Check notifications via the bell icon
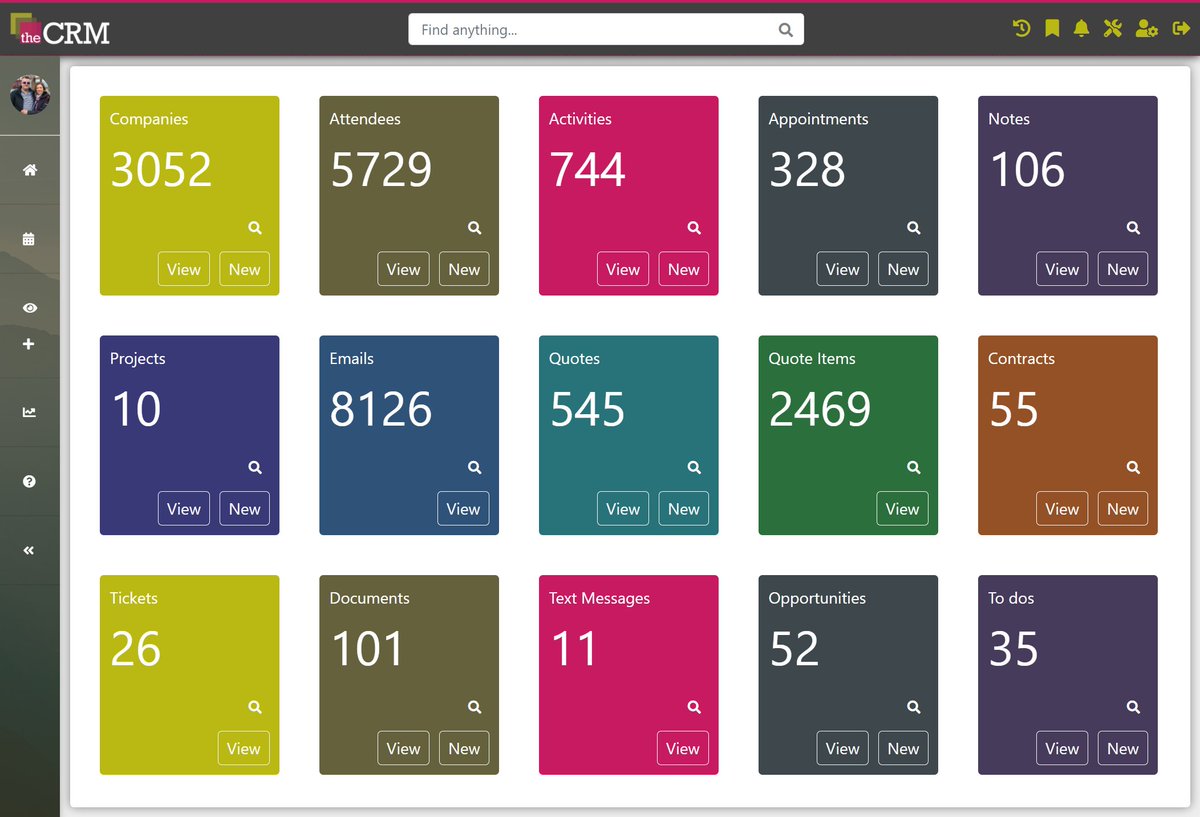 tap(1081, 28)
